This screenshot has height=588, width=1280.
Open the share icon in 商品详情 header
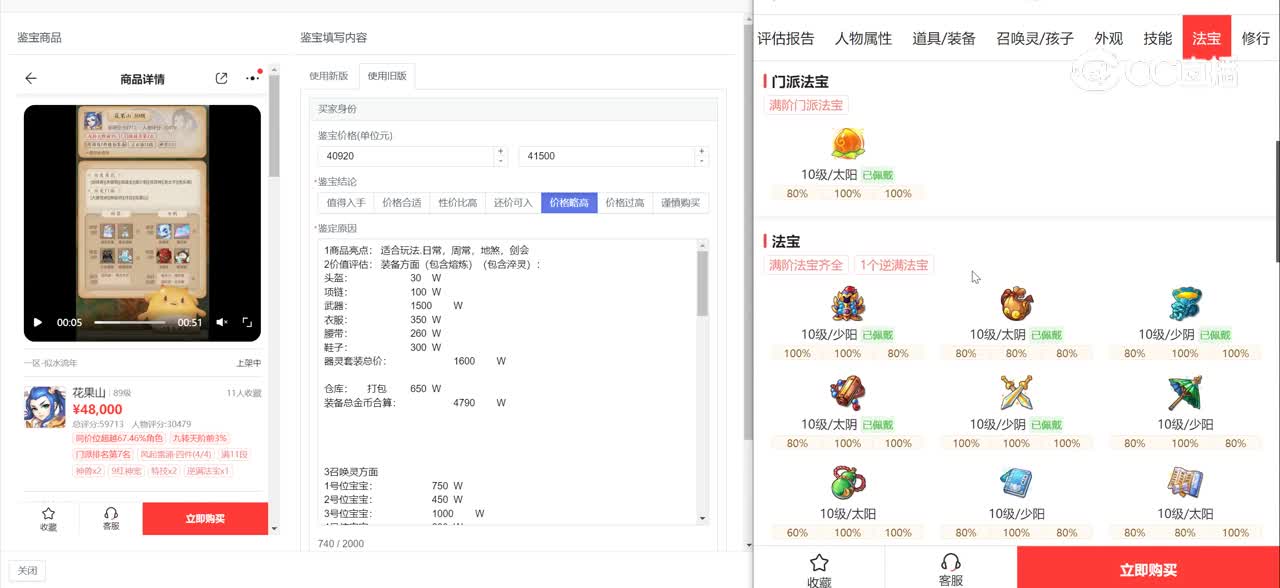tap(222, 78)
